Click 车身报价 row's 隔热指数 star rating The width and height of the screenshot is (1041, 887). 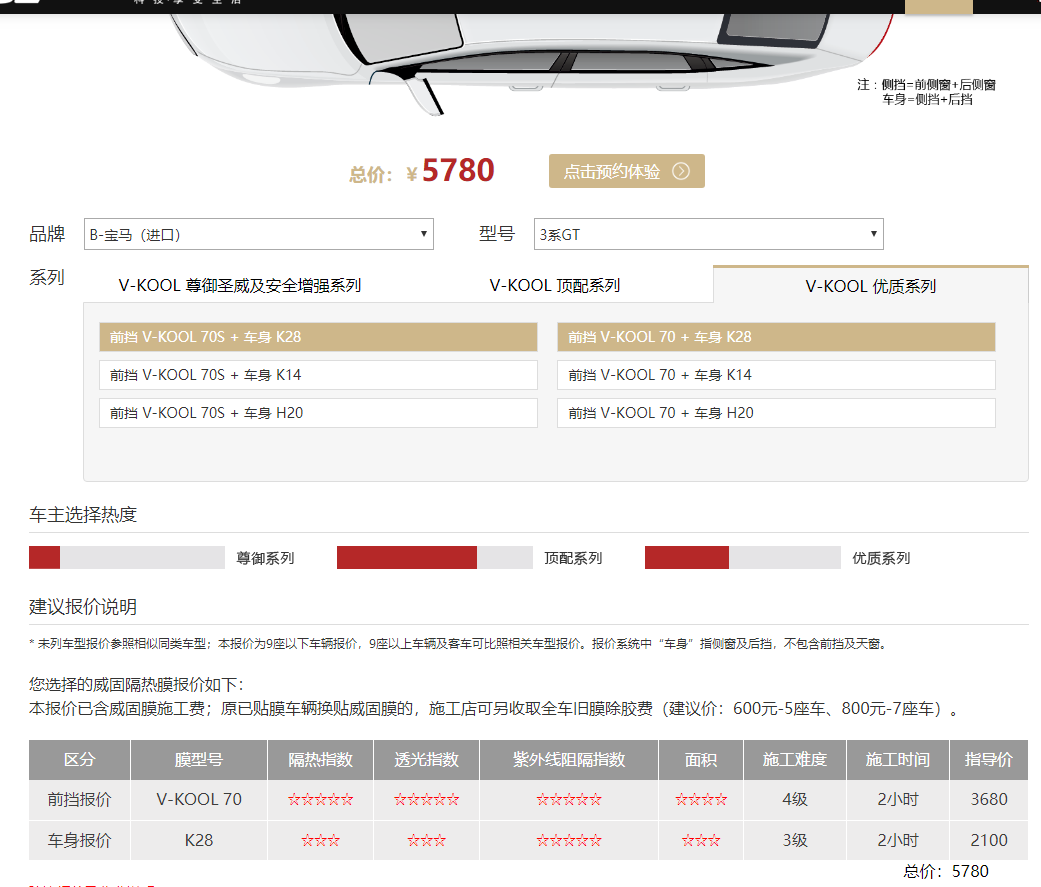click(x=321, y=841)
